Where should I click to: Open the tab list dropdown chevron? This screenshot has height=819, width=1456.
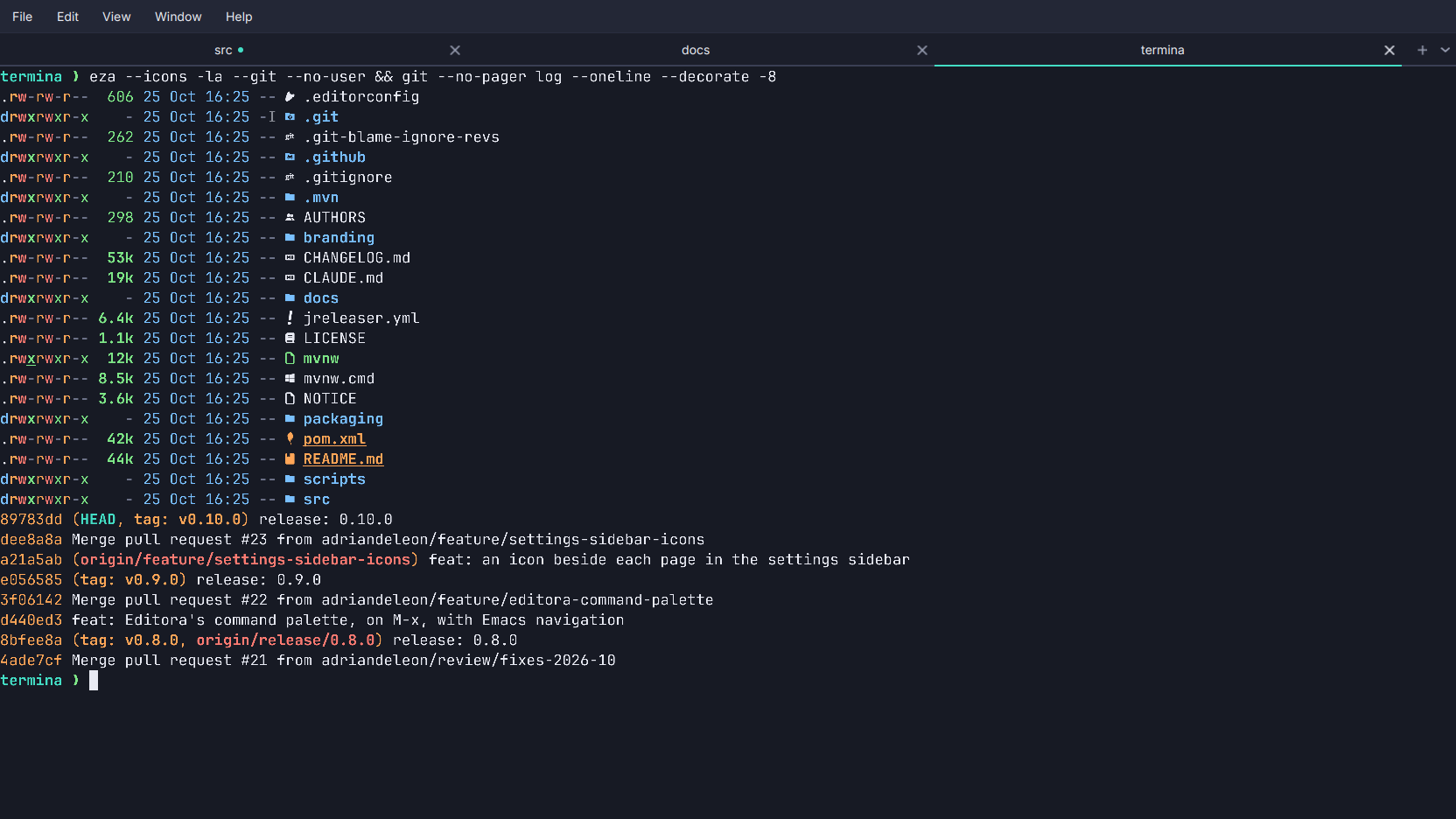1445,50
